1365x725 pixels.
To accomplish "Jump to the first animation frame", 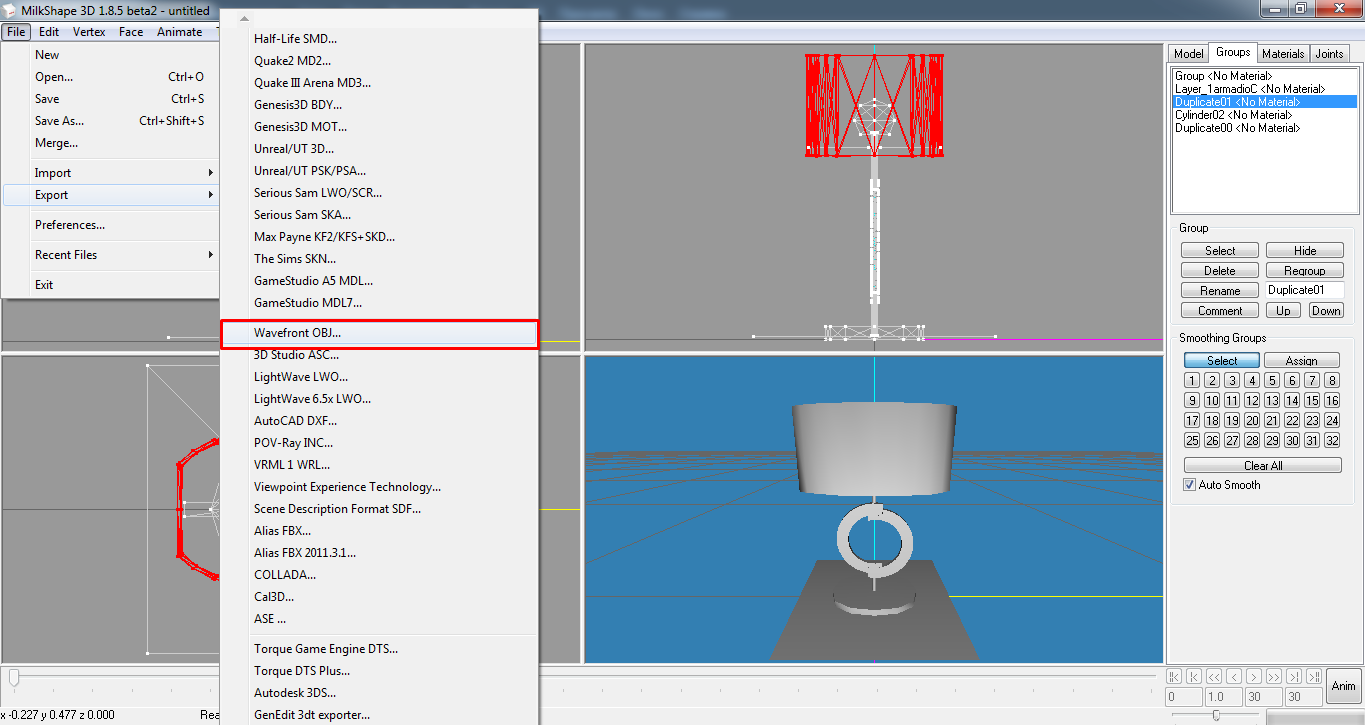I will [1174, 677].
